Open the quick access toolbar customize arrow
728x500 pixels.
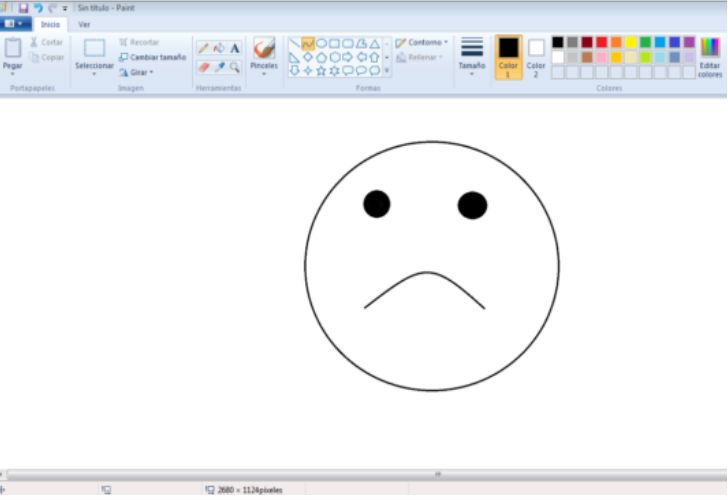point(65,8)
